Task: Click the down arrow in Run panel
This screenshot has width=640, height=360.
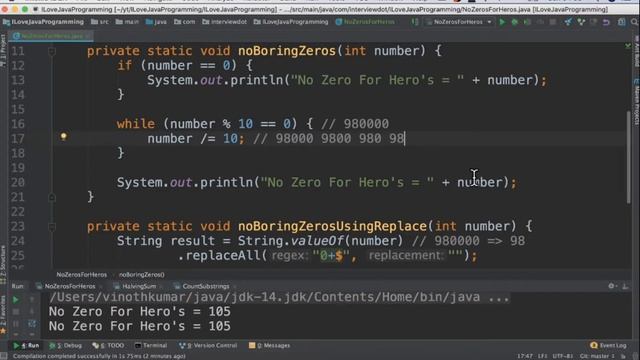Action: [32, 312]
